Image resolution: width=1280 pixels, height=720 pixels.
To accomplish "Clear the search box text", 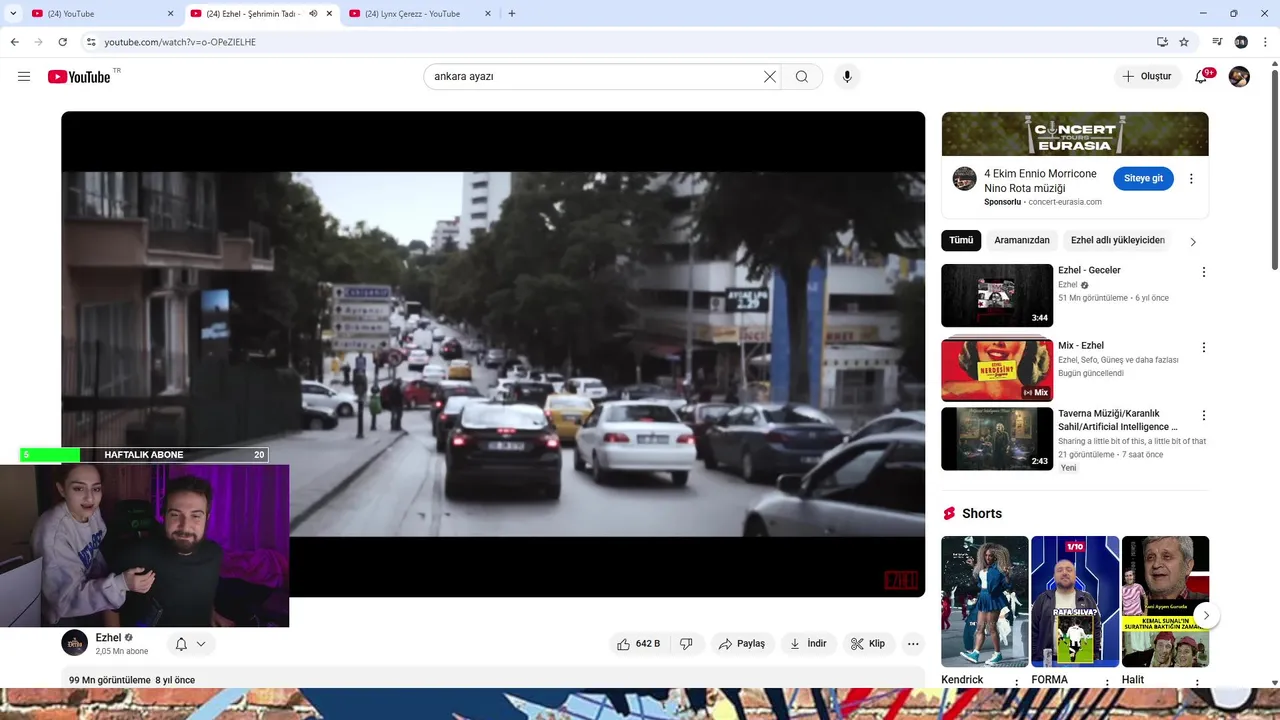I will coord(770,77).
